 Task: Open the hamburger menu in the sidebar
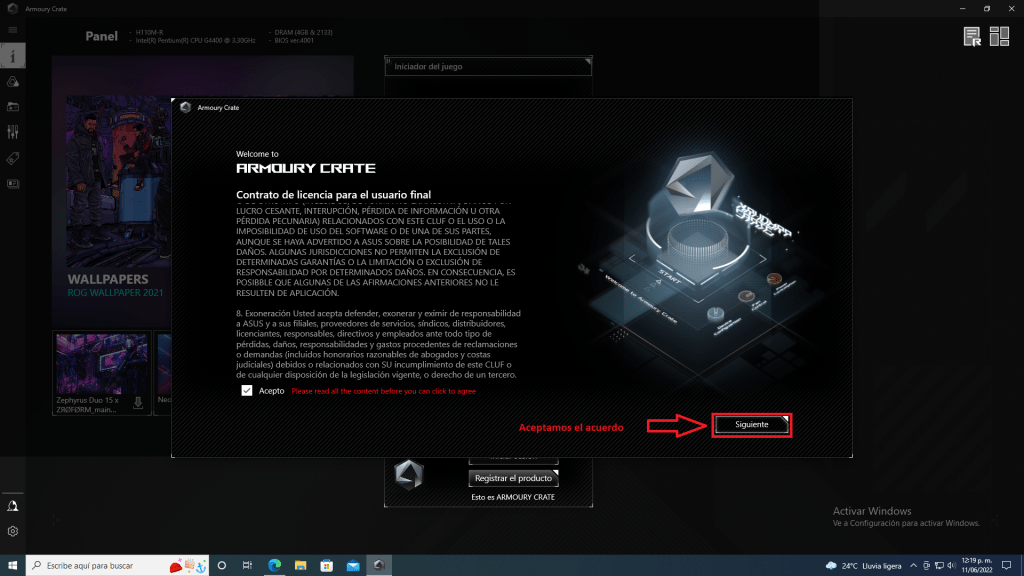[13, 31]
